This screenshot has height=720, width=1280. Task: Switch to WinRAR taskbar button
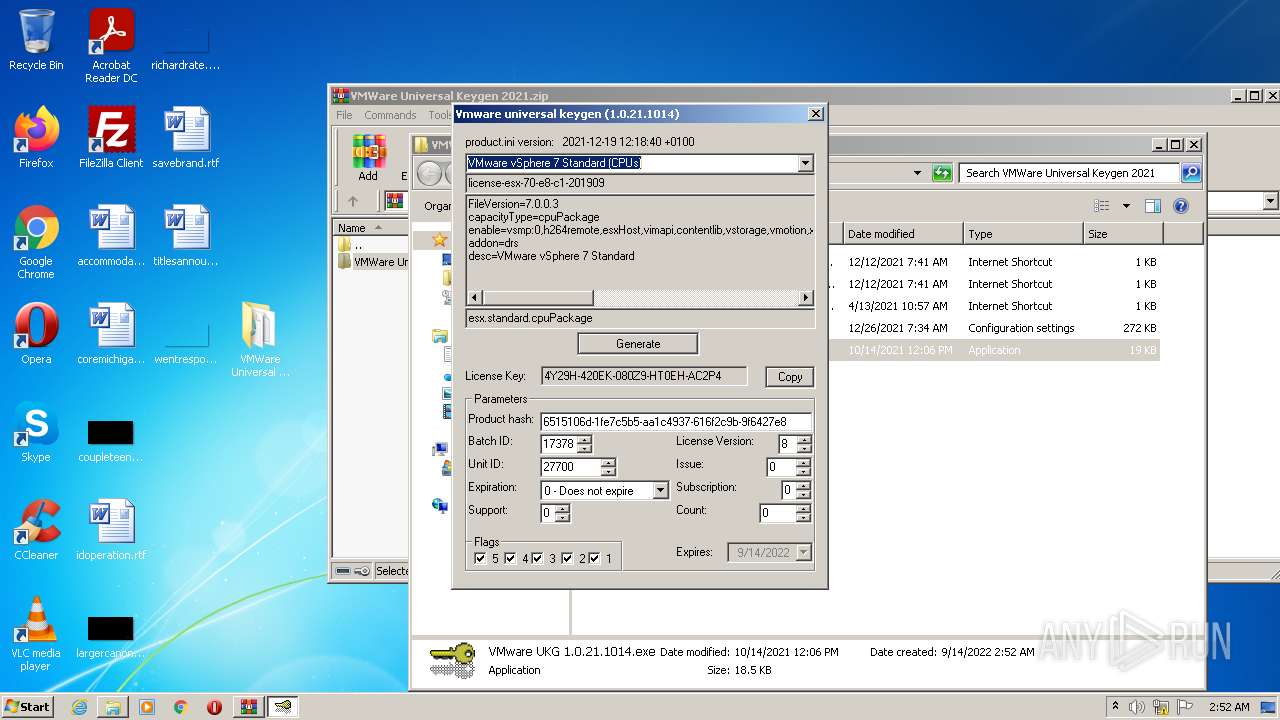coord(248,707)
